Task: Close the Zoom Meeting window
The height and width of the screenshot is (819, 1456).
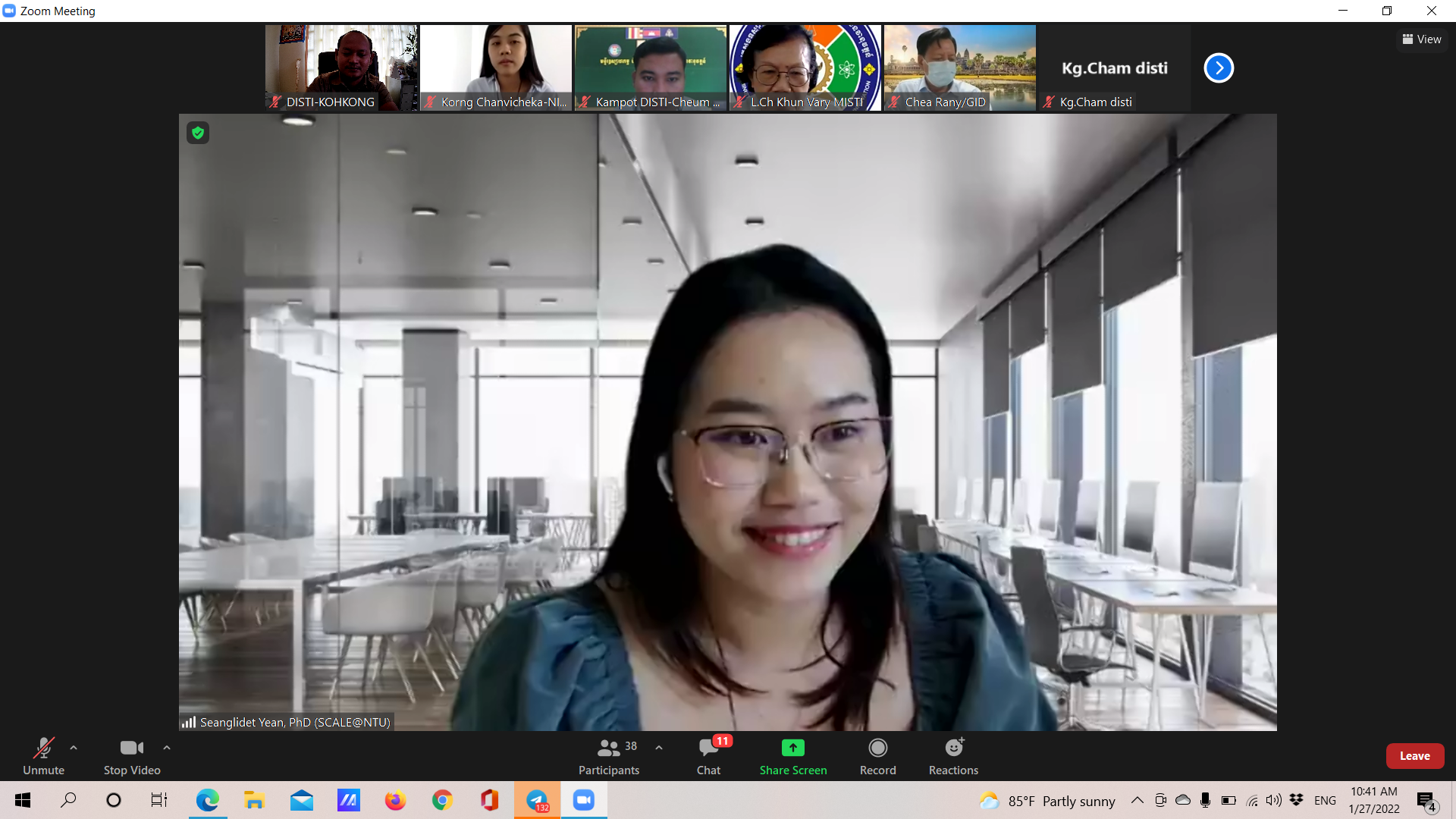Action: 1432,11
